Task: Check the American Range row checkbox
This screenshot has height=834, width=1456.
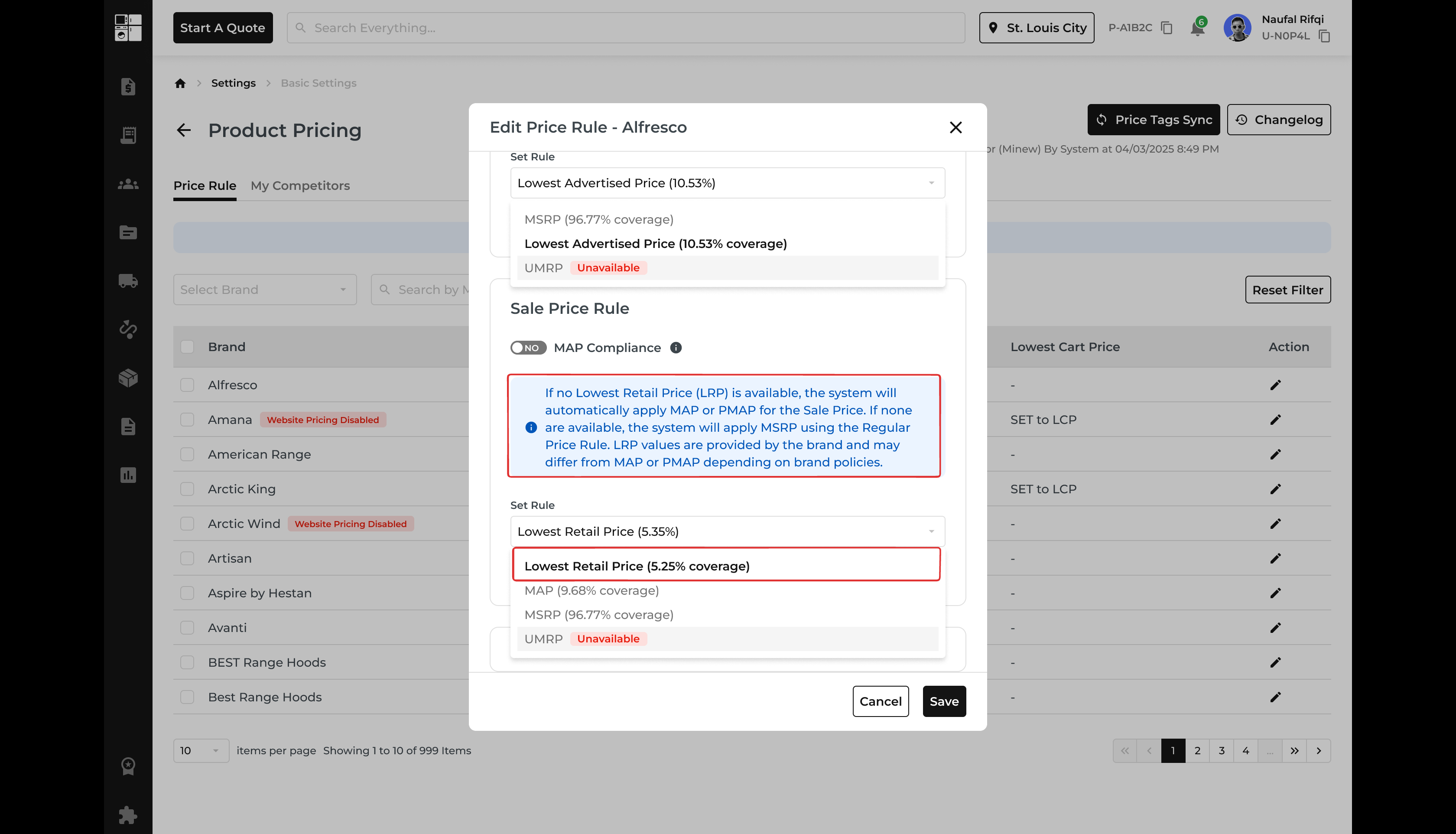Action: pos(187,454)
